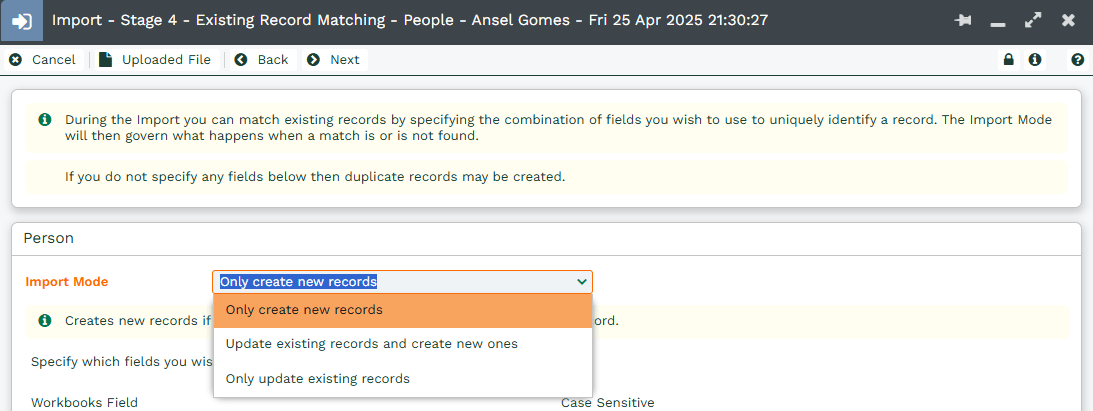Minimize the import window
Screen dimensions: 1093x411
click(998, 22)
